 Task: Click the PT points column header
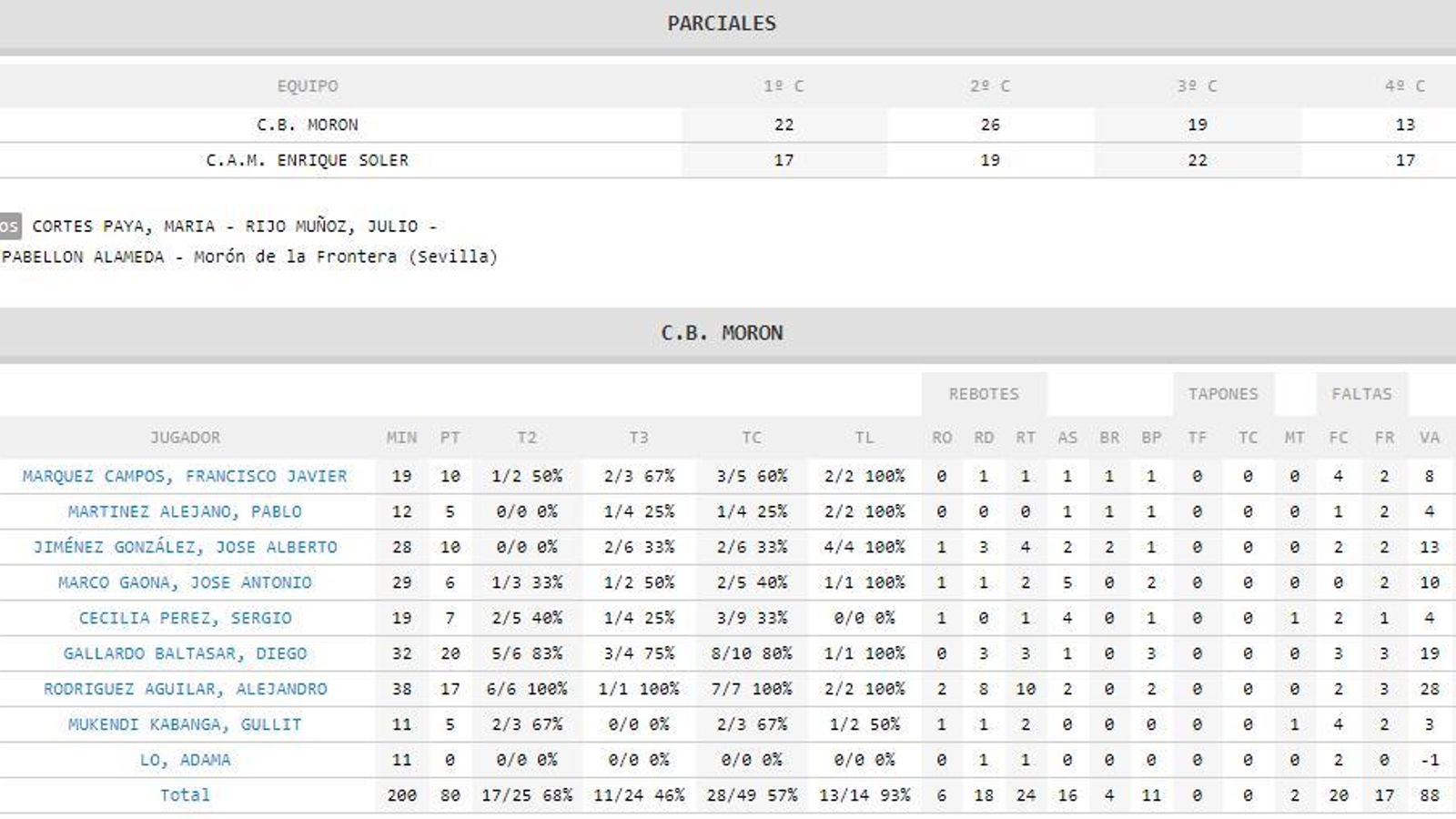coord(450,438)
